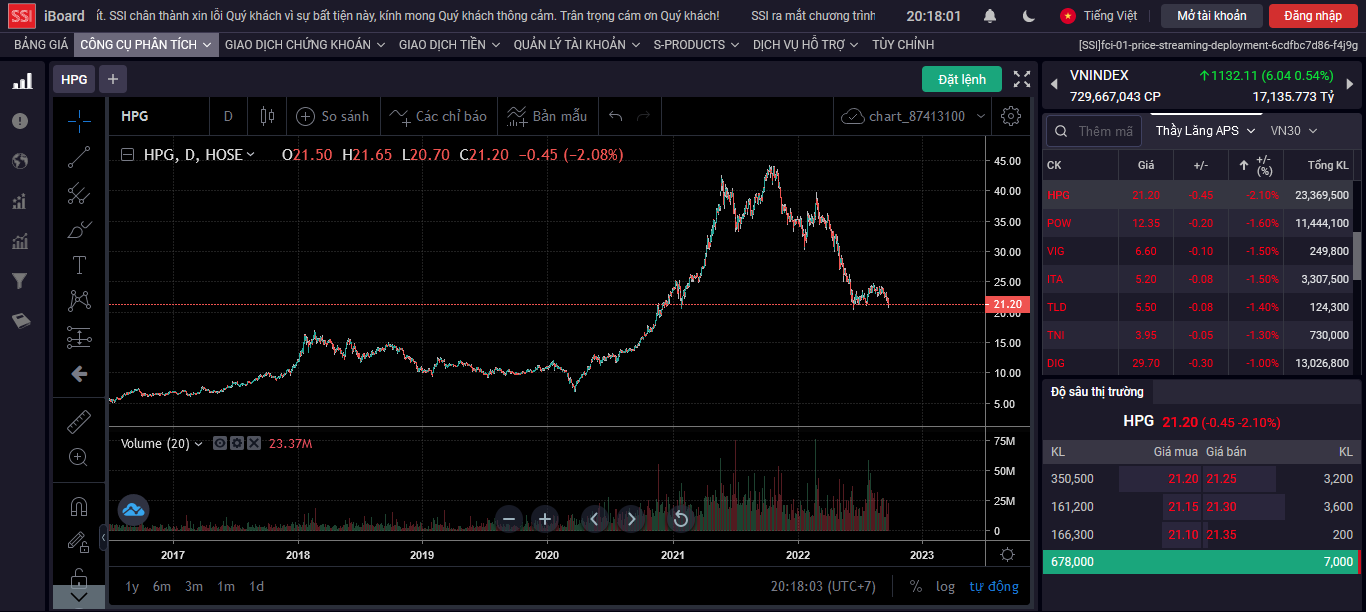
Task: Click the back arrow icon in drawing toolbar
Action: pos(79,374)
